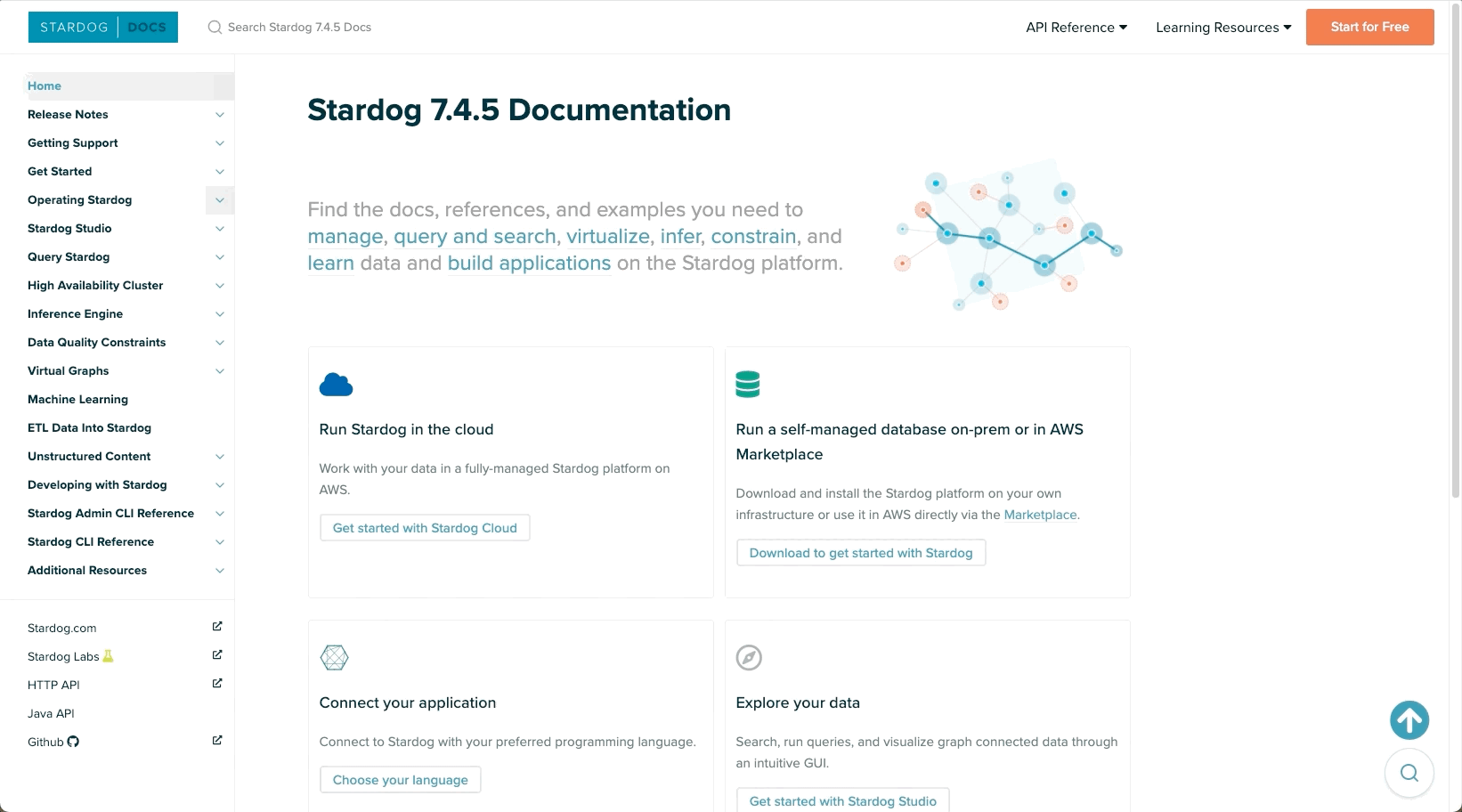Expand Stardog Admin CLI Reference chevron
The width and height of the screenshot is (1462, 812).
(220, 514)
